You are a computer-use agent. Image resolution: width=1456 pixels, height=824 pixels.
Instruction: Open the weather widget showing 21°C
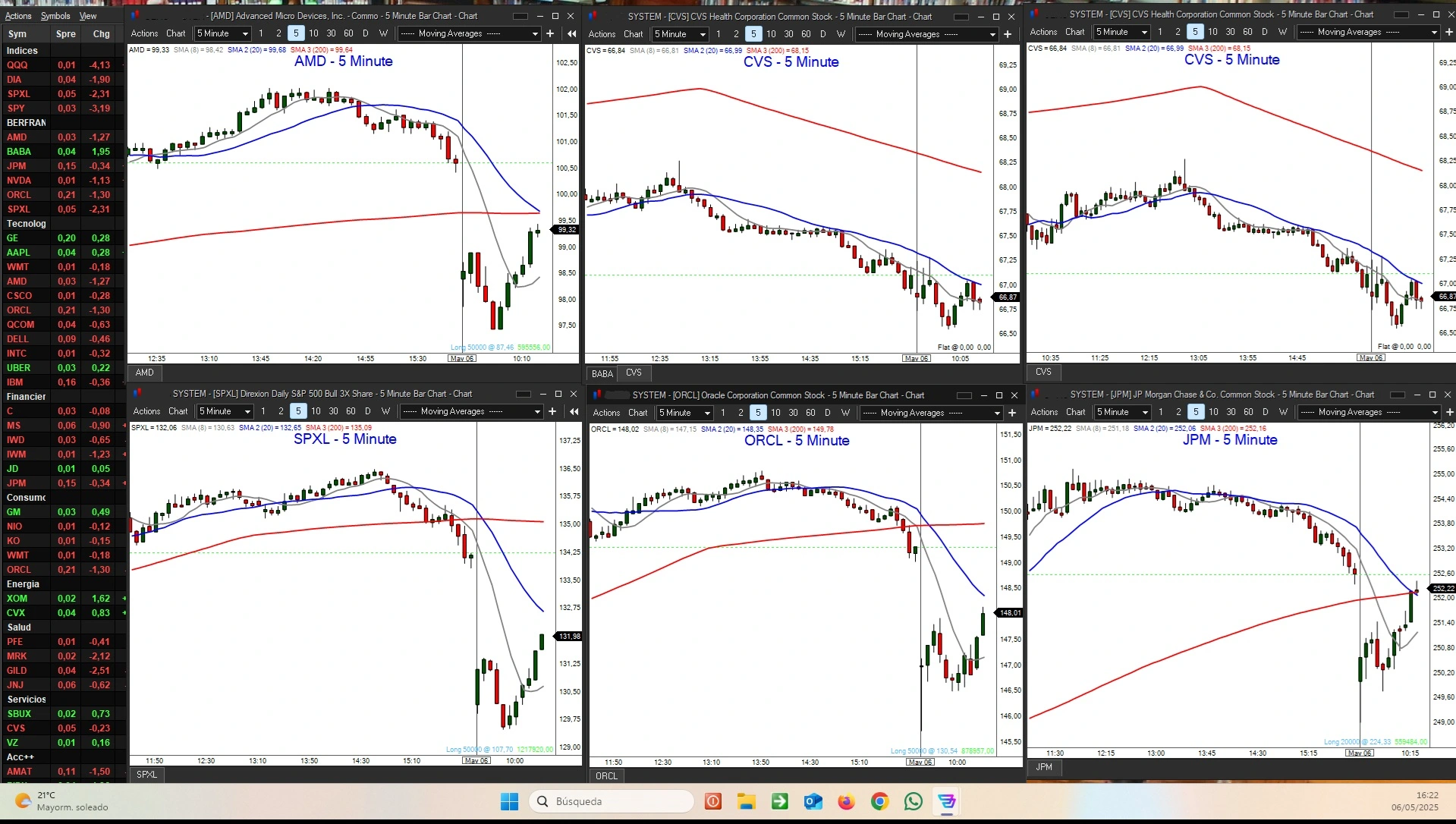(62, 801)
